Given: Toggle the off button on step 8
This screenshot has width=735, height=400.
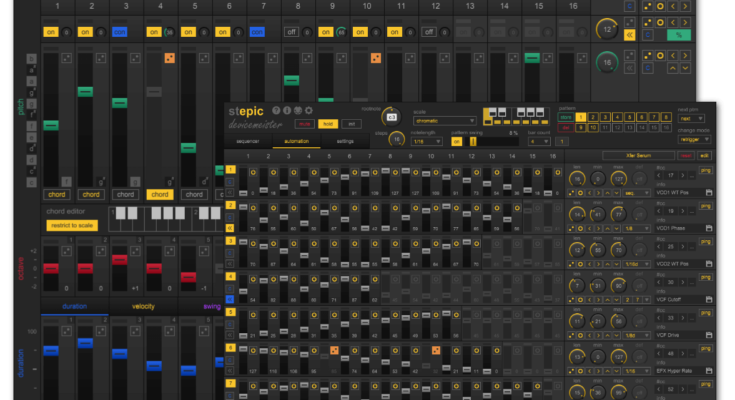Looking at the screenshot, I should pyautogui.click(x=291, y=32).
